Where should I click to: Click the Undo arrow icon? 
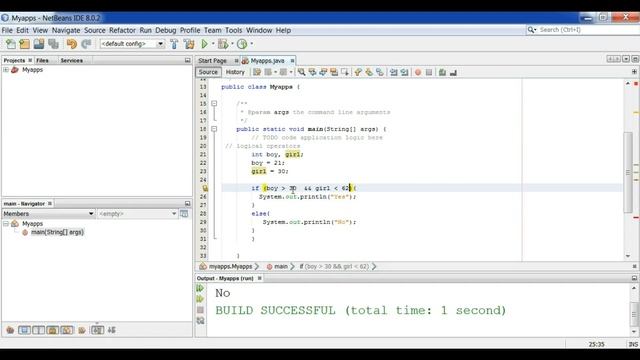pyautogui.click(x=71, y=44)
